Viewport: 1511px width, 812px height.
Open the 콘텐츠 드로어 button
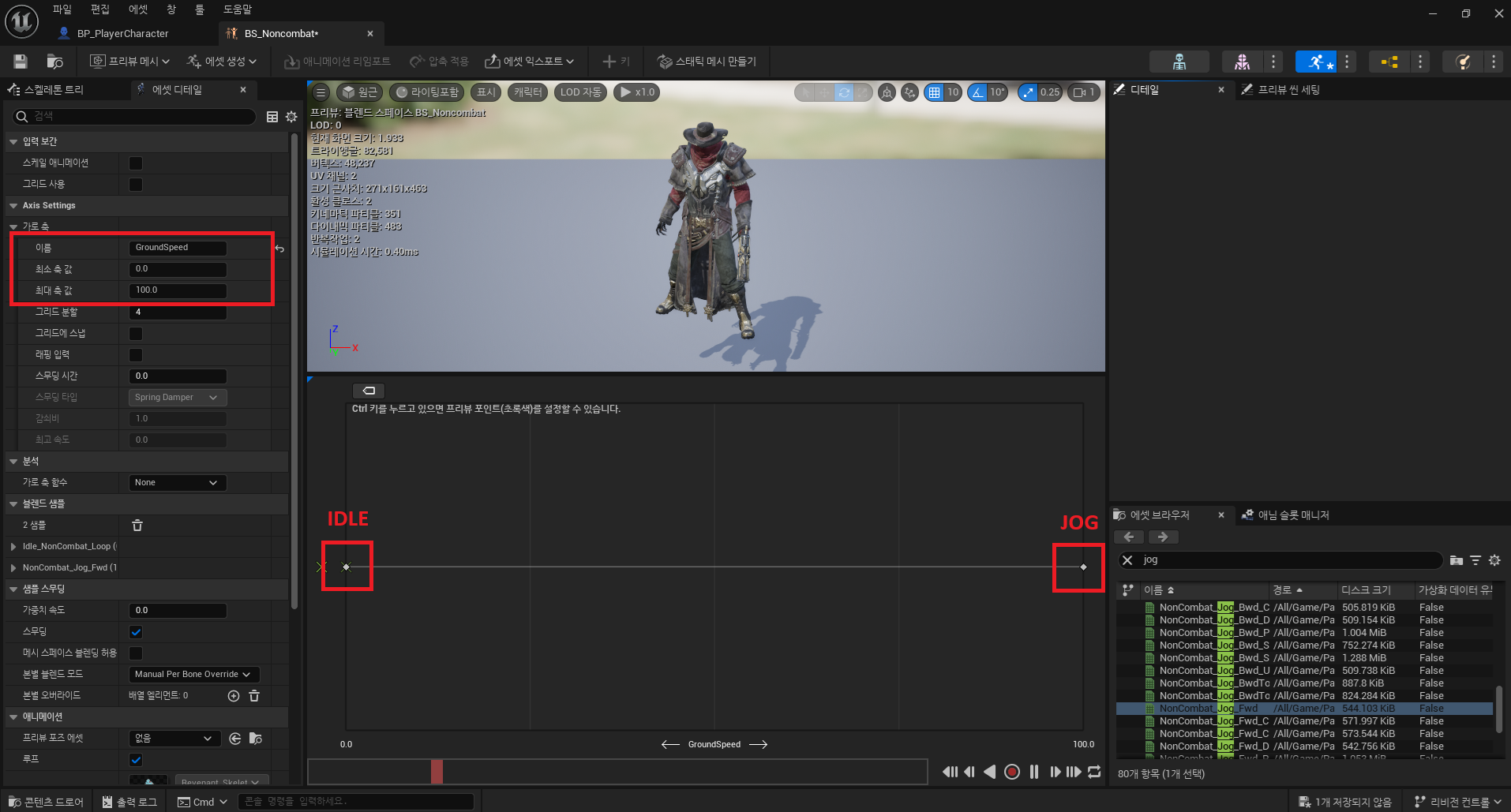click(x=46, y=802)
